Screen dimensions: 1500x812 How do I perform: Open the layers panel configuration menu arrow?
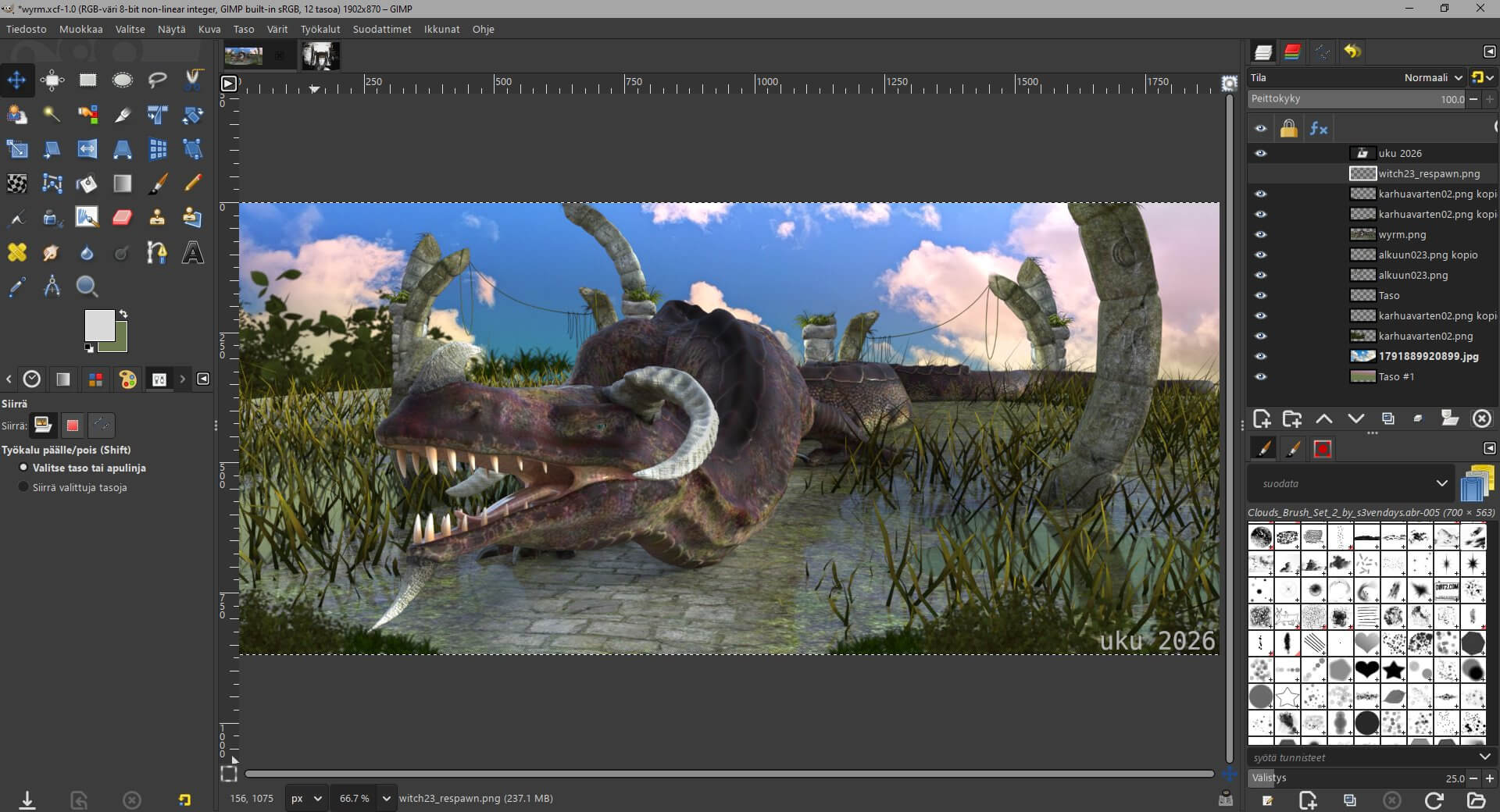point(1489,52)
